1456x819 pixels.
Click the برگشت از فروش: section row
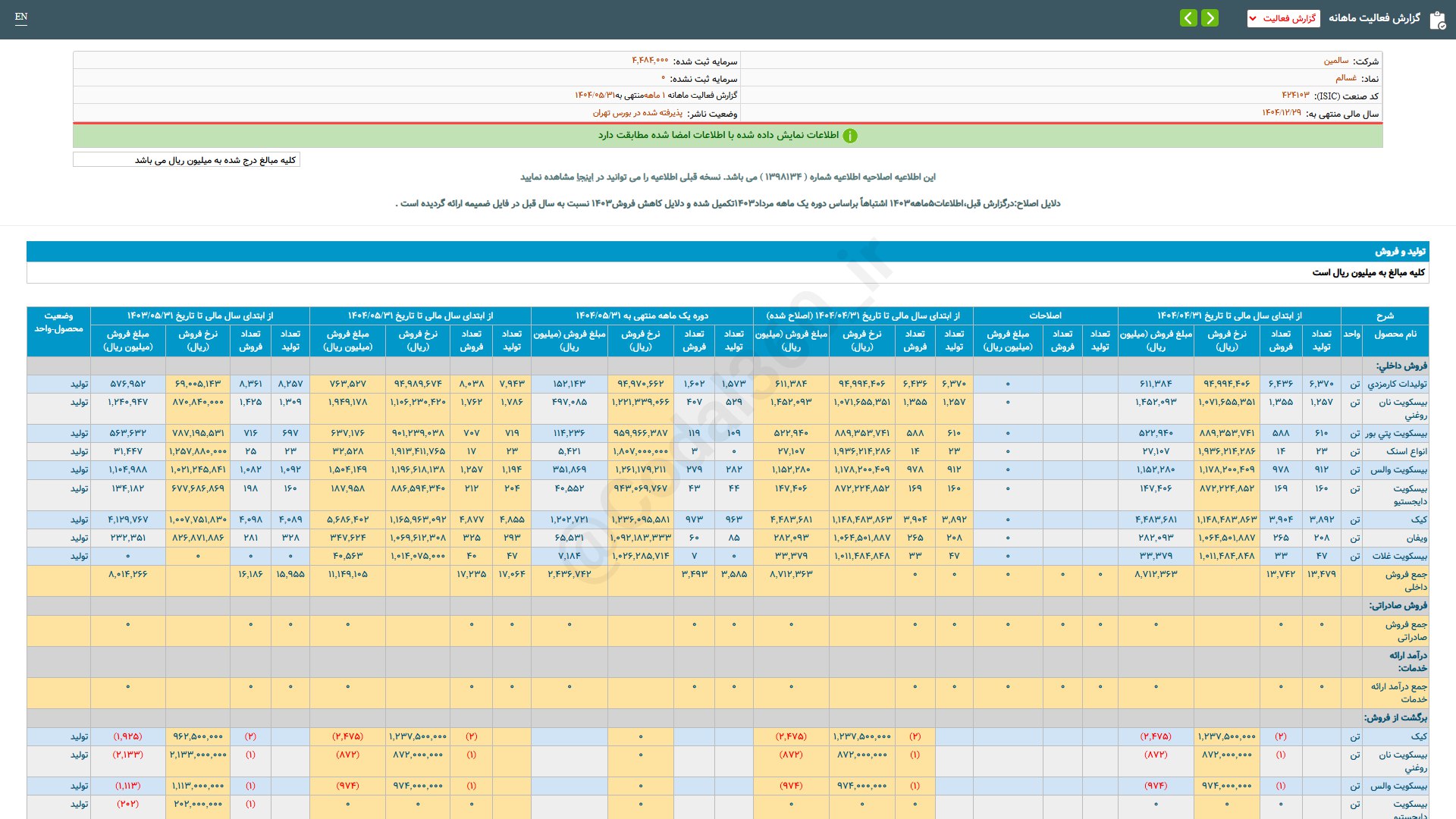click(728, 718)
